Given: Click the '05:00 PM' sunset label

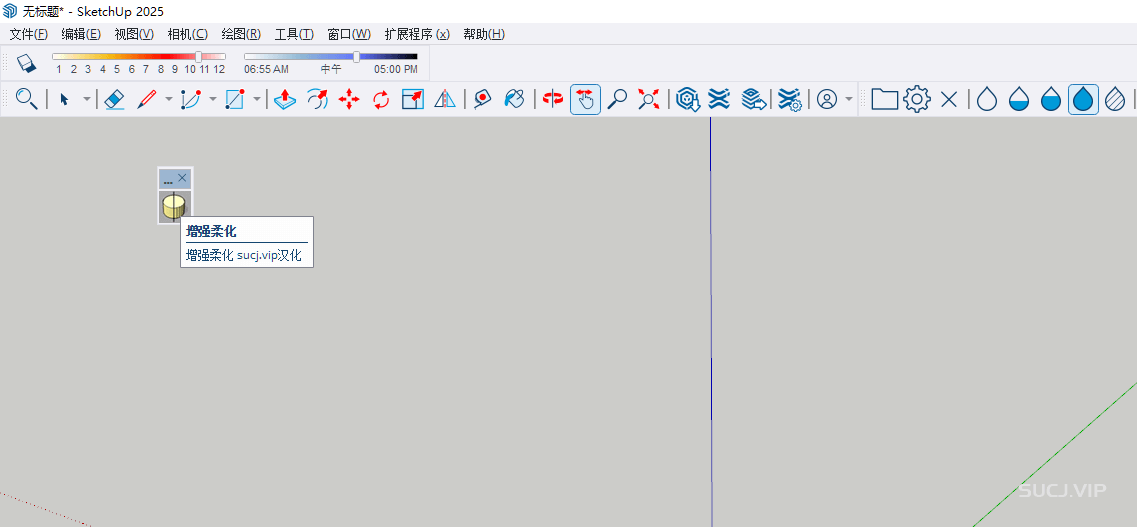Looking at the screenshot, I should (x=396, y=70).
